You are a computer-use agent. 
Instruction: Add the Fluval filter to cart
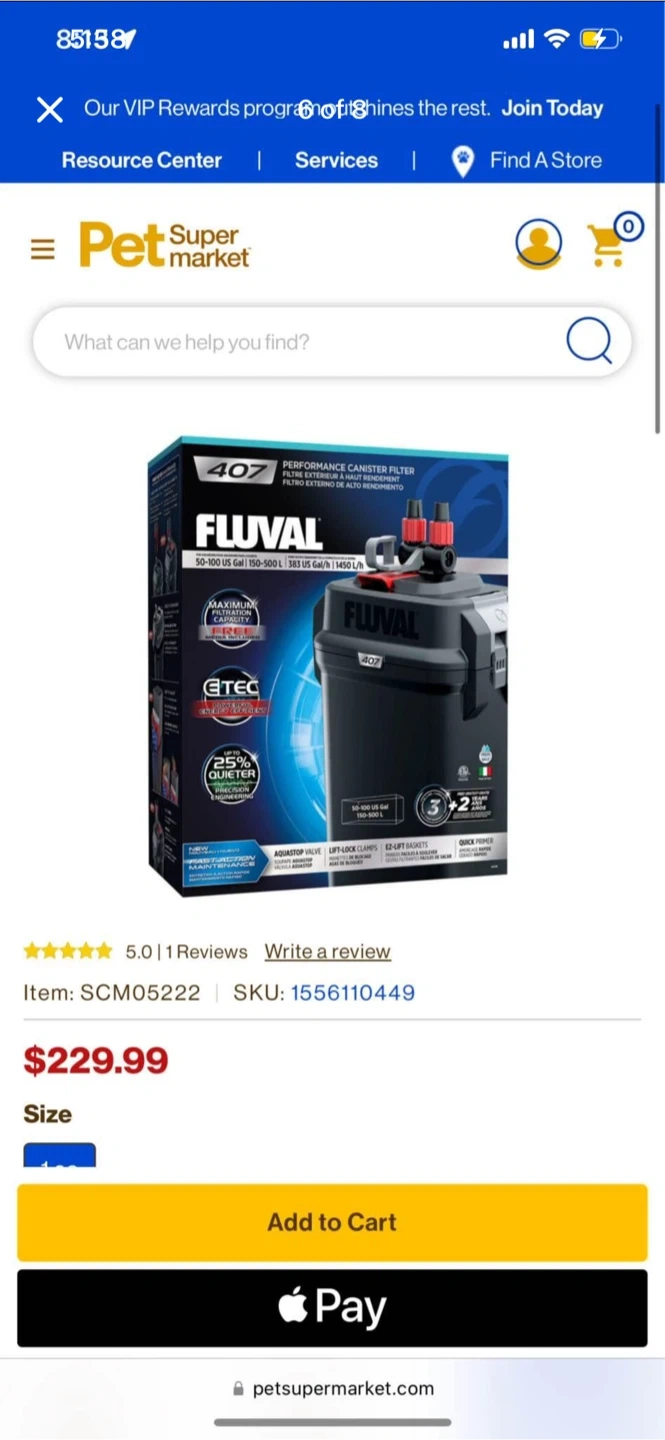point(332,1222)
